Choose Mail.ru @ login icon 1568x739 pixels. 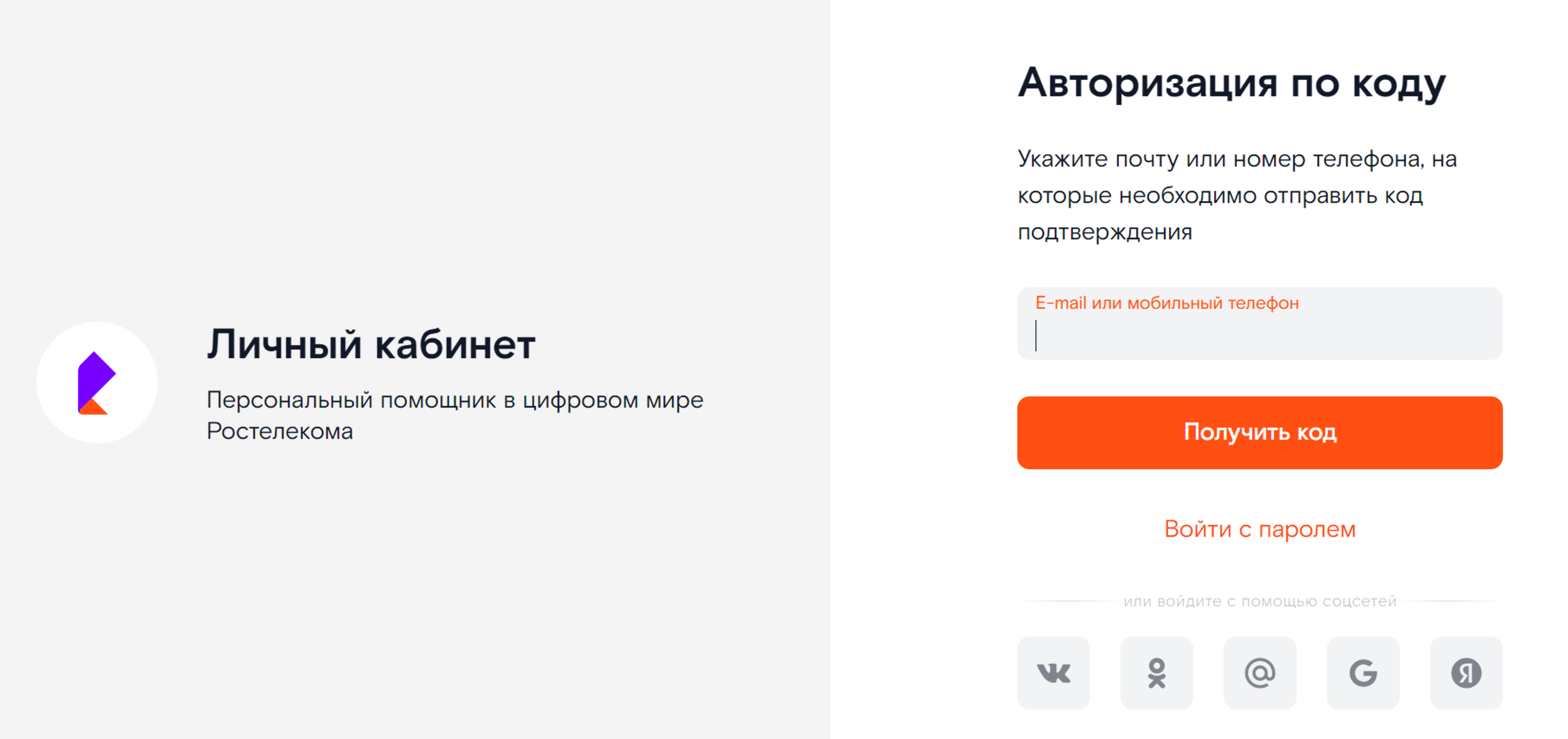[1259, 673]
